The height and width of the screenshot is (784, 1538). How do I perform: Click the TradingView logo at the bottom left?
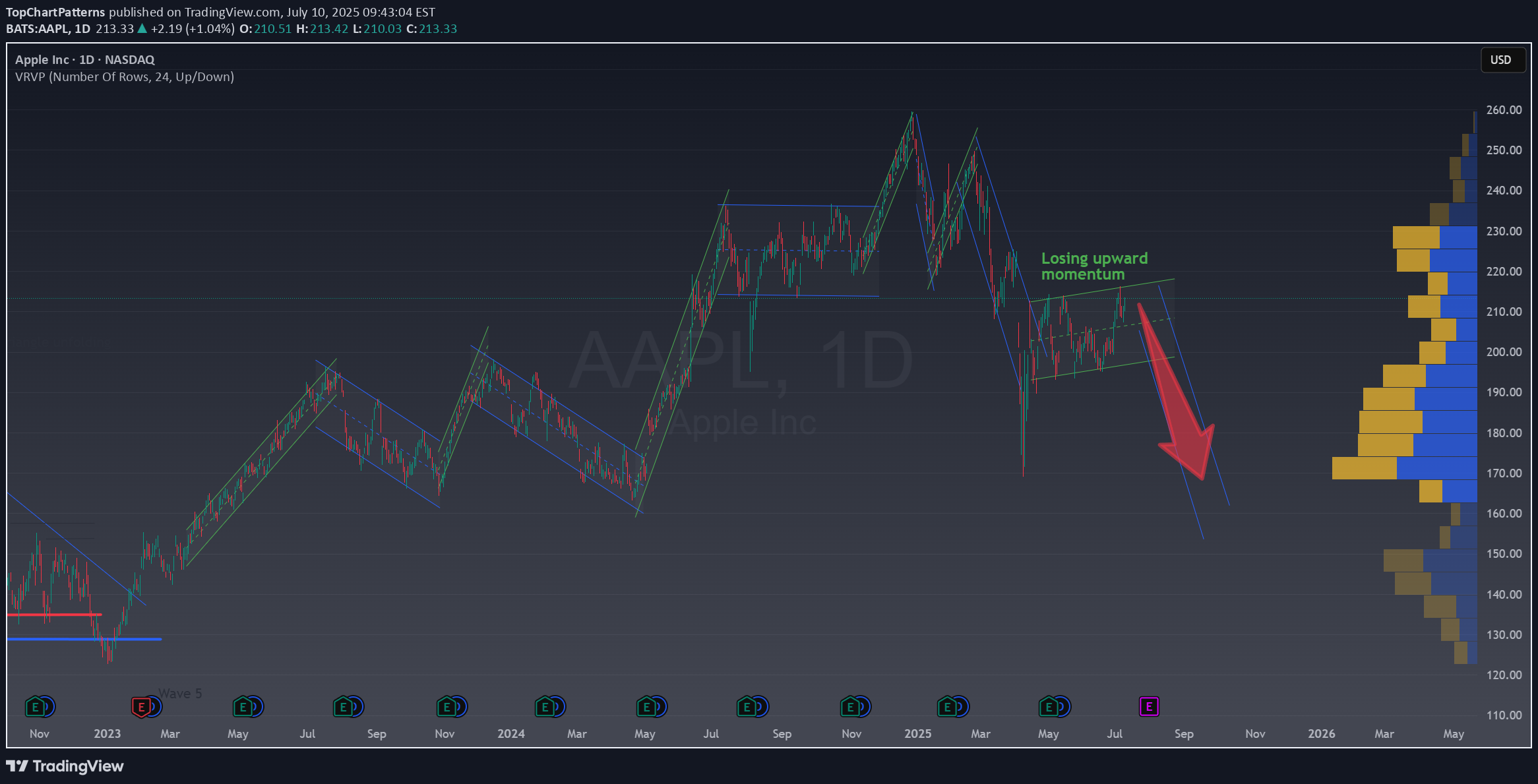pyautogui.click(x=65, y=766)
